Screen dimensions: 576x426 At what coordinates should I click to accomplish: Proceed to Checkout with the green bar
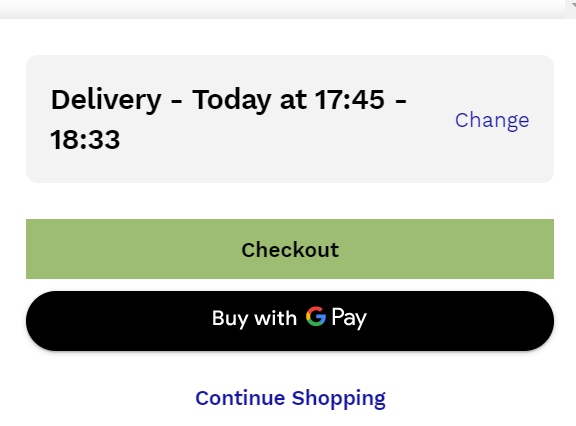pos(290,249)
